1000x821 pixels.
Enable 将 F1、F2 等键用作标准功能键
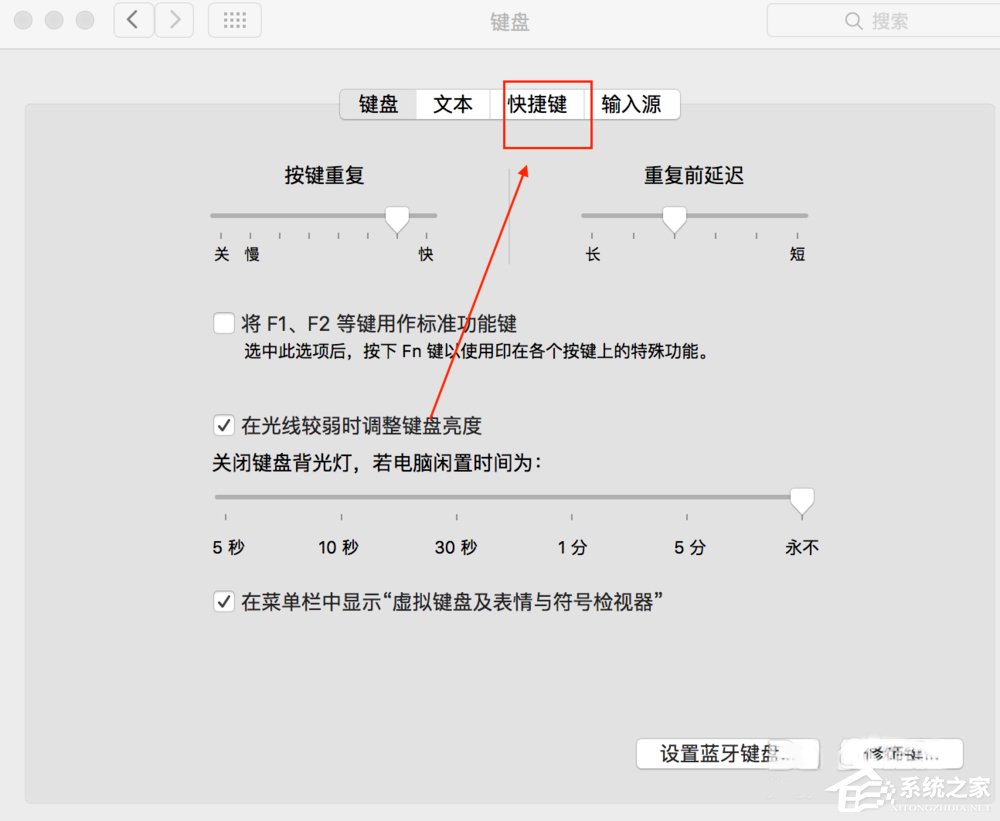[224, 322]
